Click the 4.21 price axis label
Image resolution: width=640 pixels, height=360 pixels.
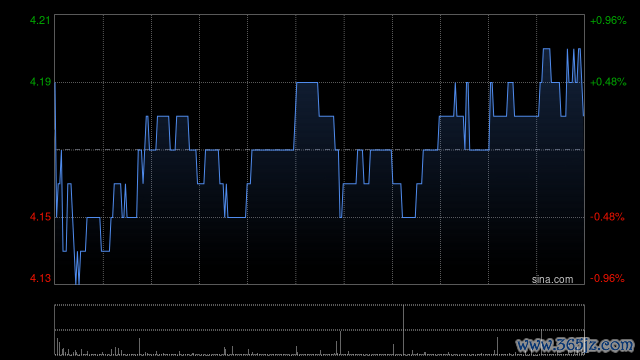click(x=40, y=20)
